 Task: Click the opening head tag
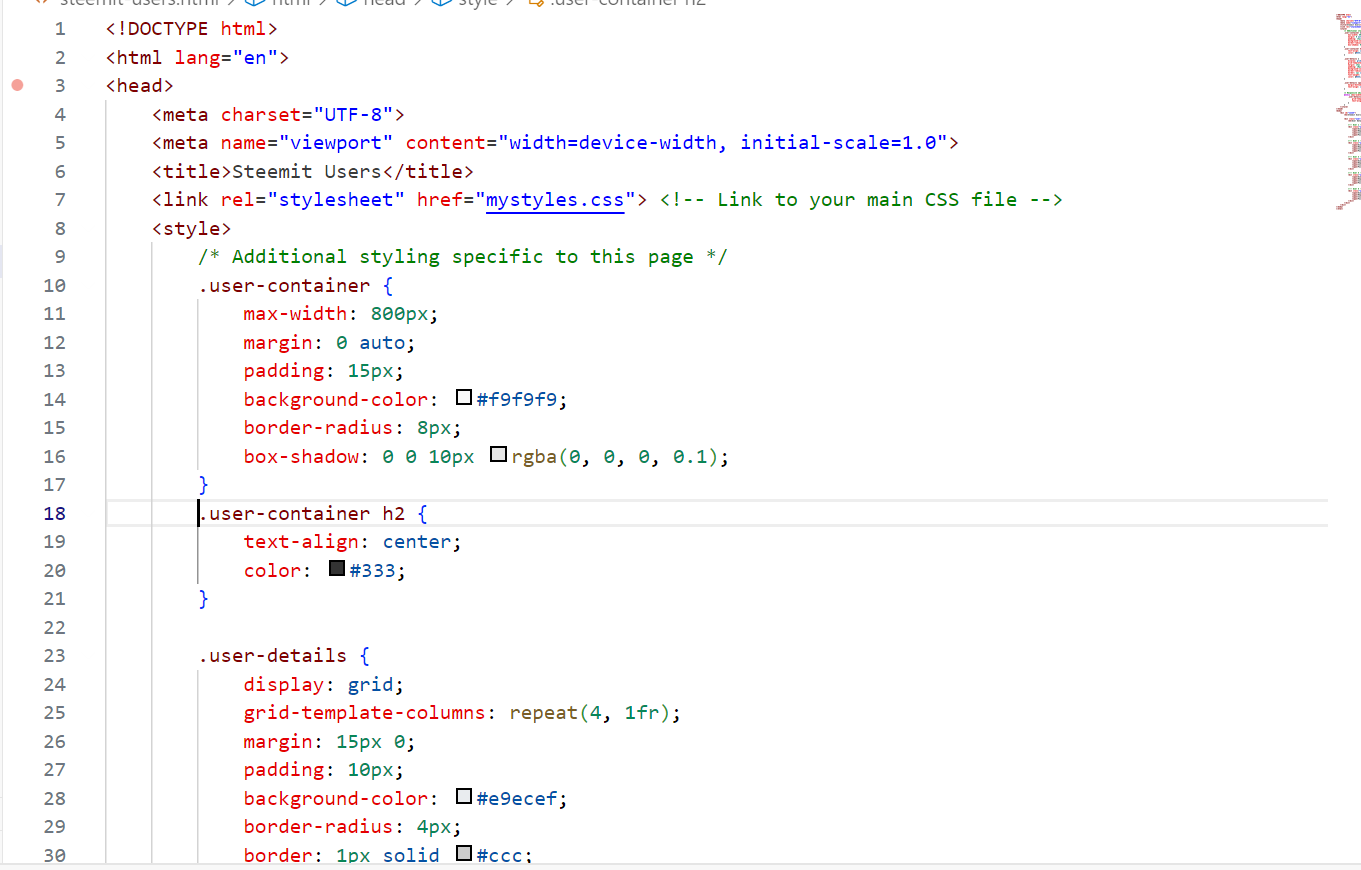tap(140, 85)
